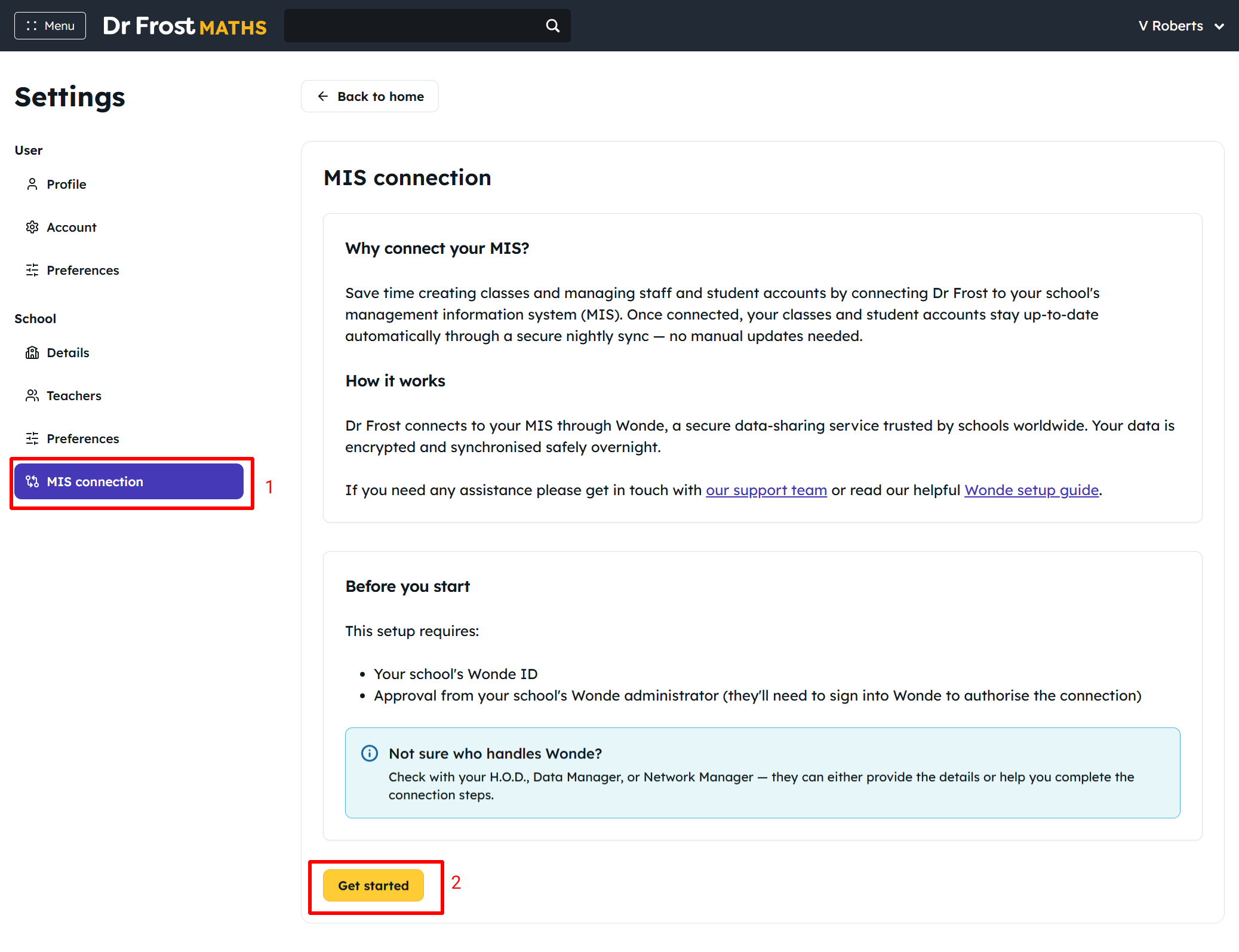Open the Menu button
The width and height of the screenshot is (1239, 952).
point(50,26)
